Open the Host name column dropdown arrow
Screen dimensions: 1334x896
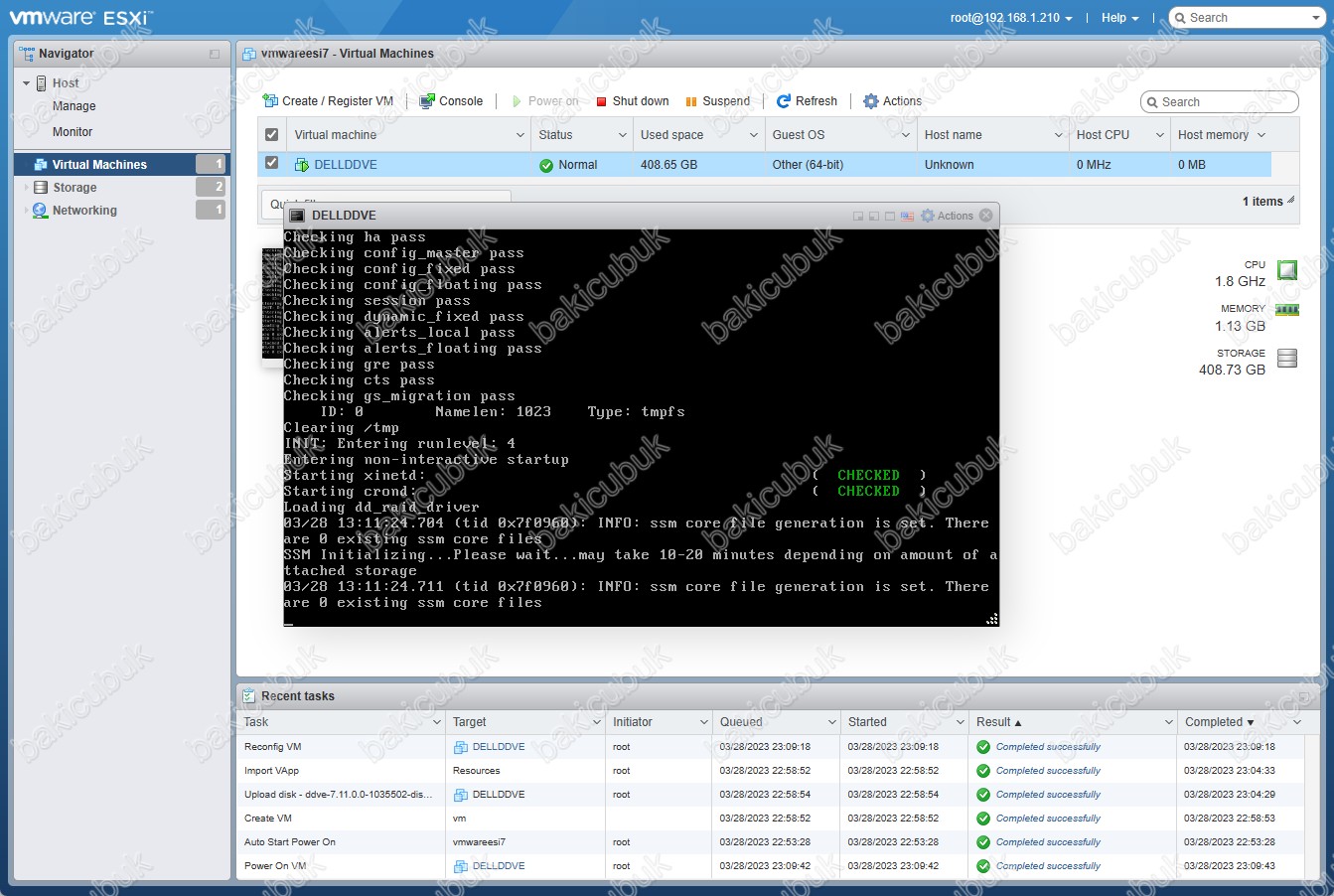pyautogui.click(x=1059, y=135)
